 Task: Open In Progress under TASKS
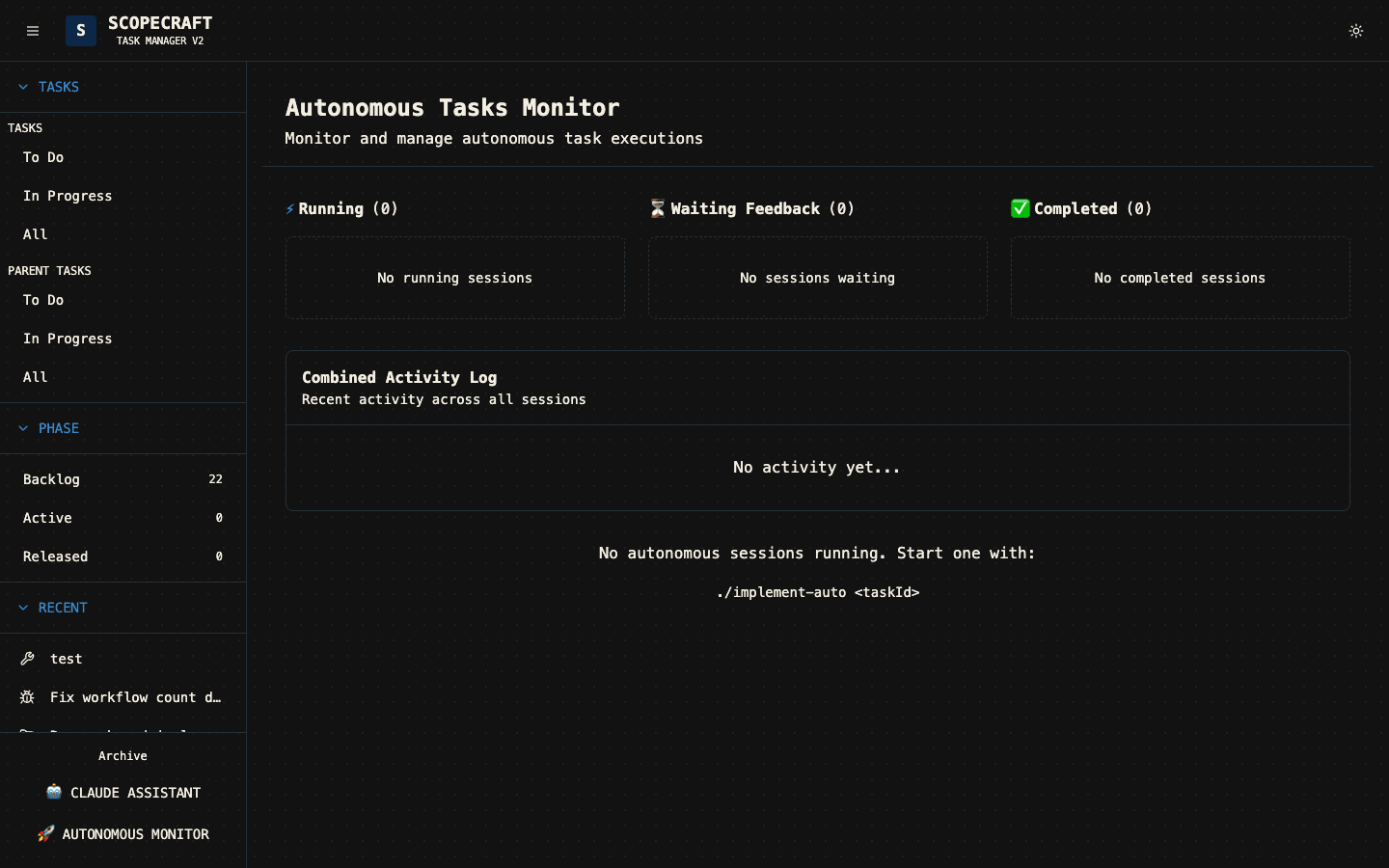[x=123, y=196]
